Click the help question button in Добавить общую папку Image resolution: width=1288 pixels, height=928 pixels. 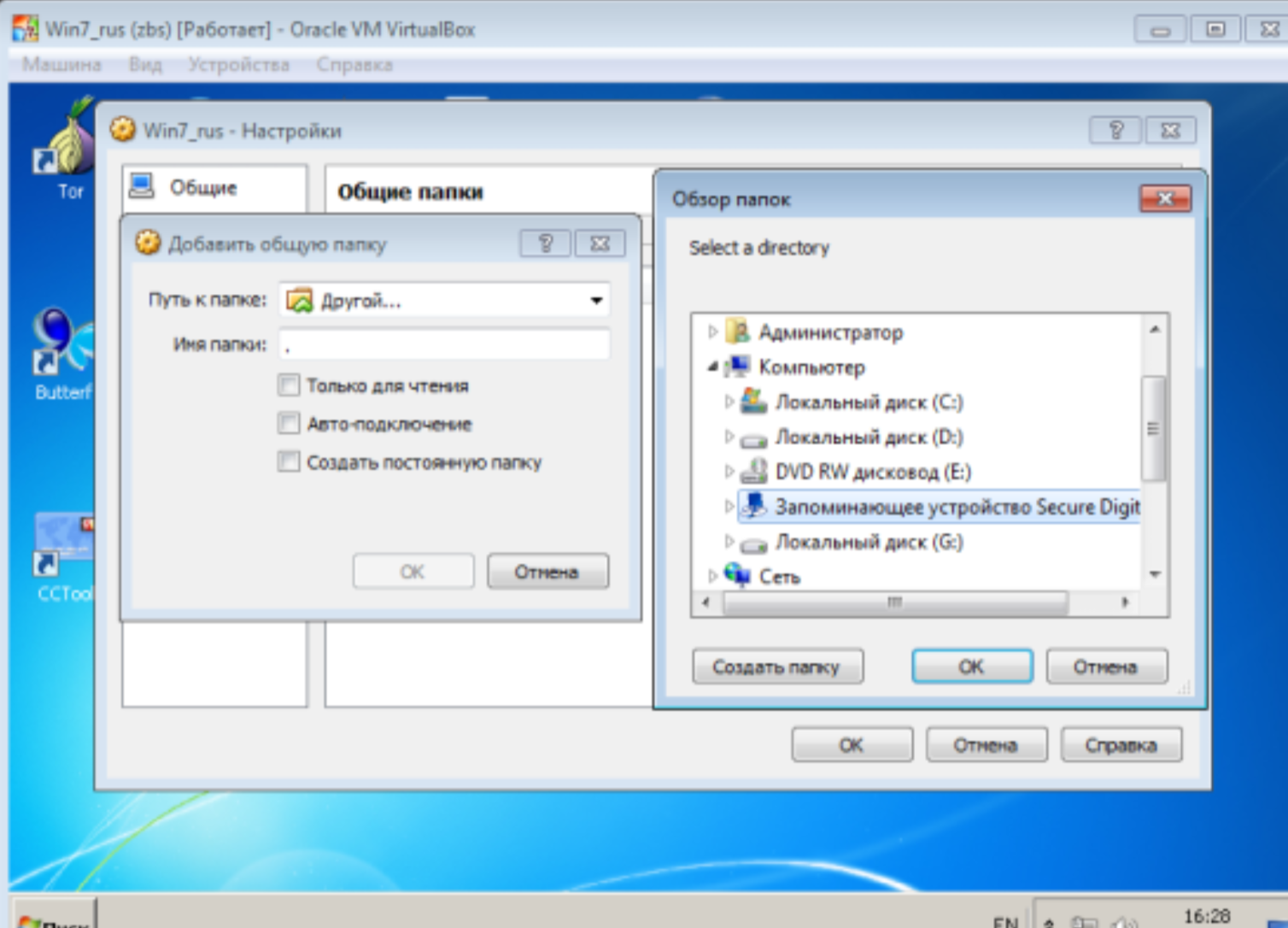545,244
